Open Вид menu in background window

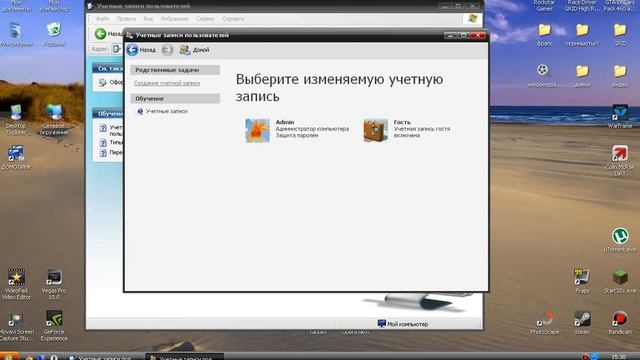point(148,19)
